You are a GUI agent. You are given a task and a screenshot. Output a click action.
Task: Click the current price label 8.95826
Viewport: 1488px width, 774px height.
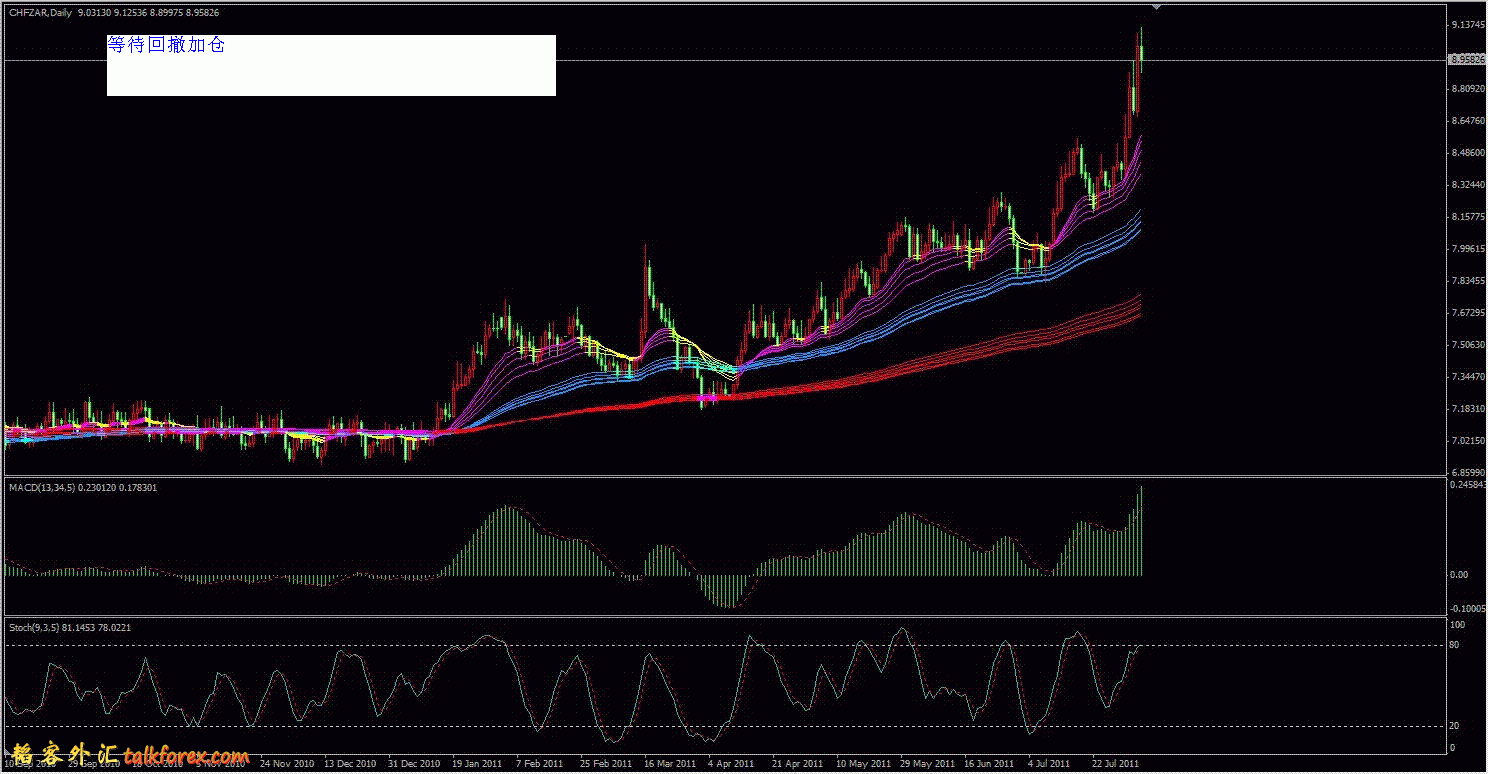1466,60
